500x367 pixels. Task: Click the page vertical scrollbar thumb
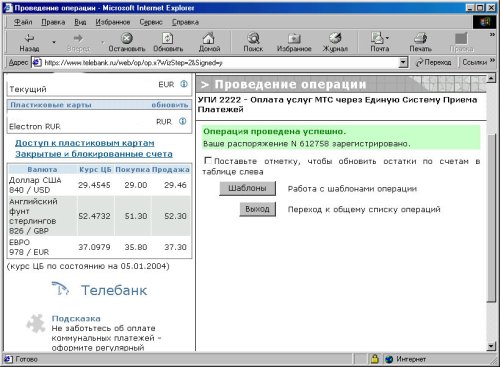pos(491,217)
